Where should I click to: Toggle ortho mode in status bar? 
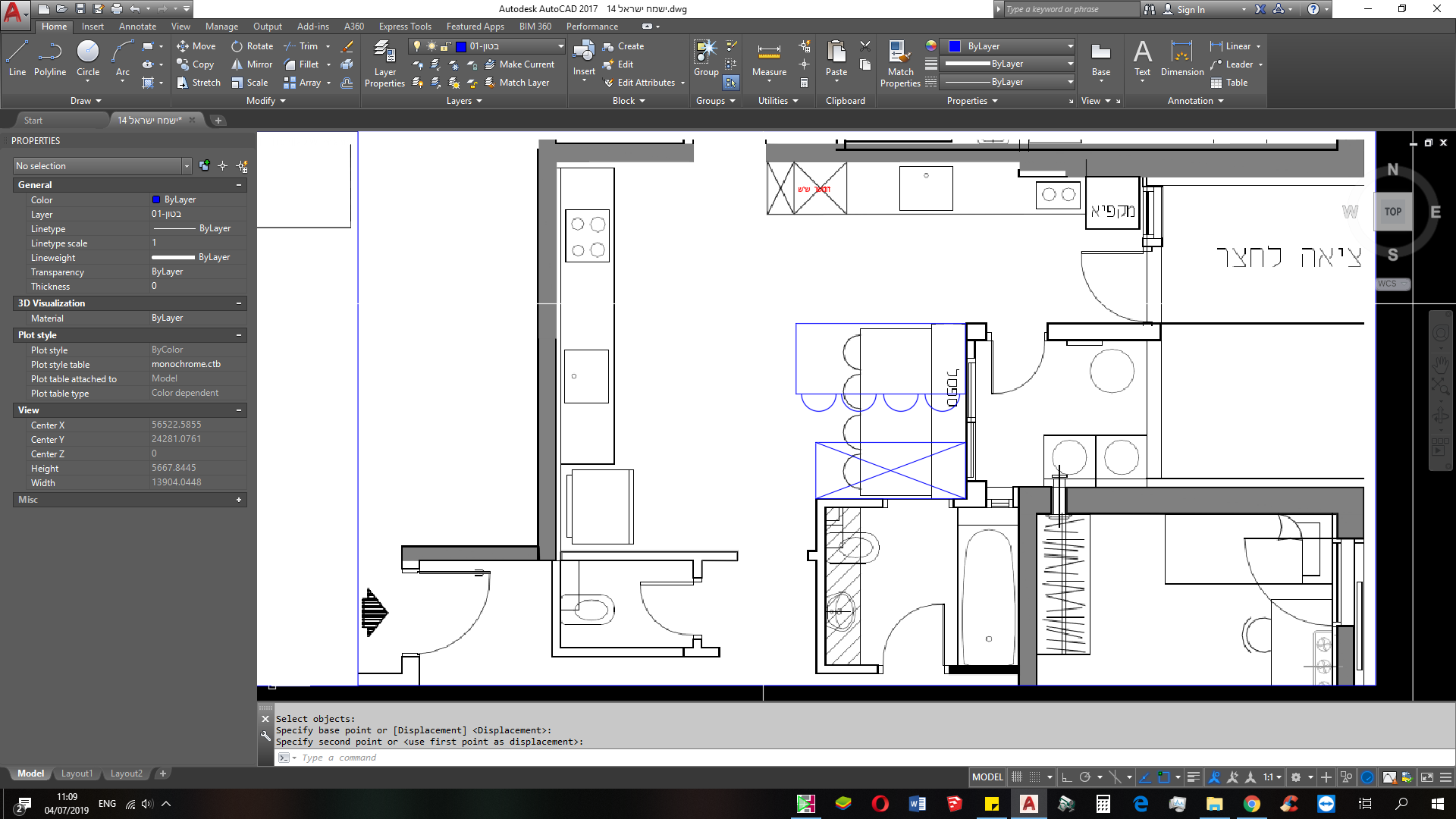1066,777
